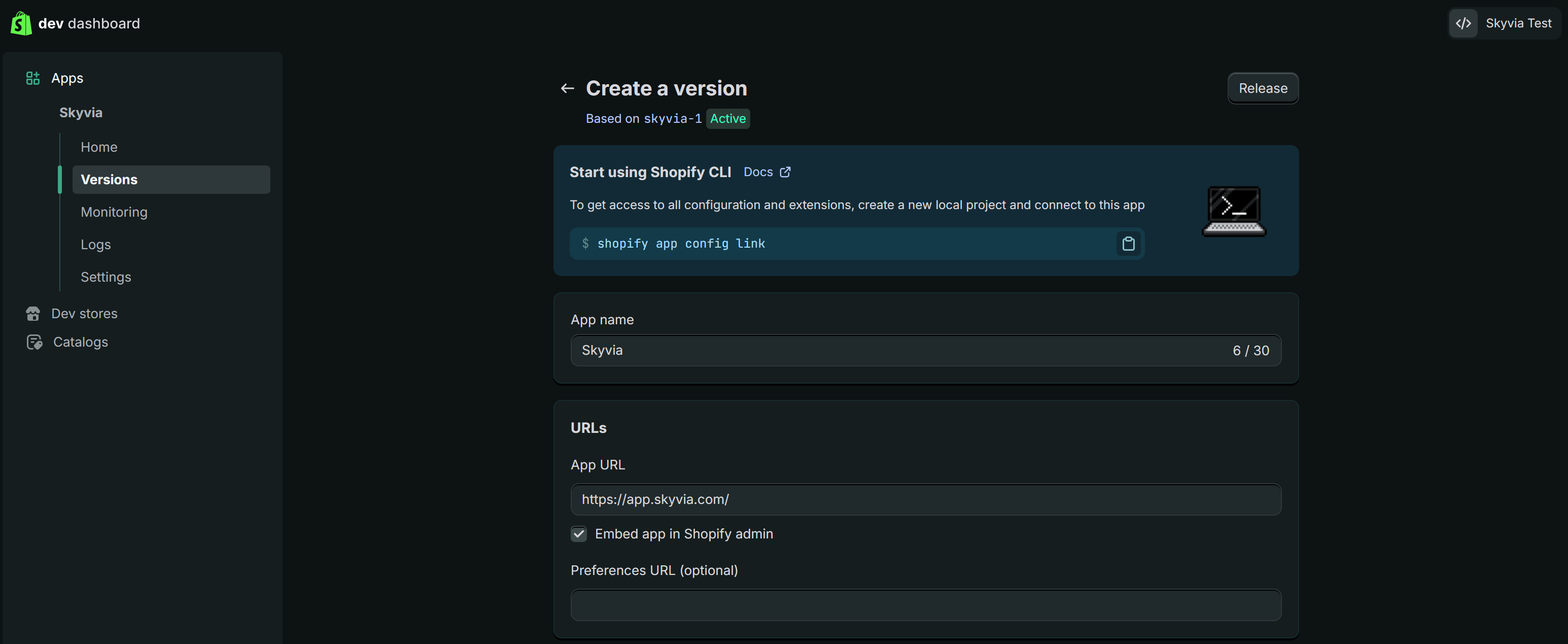Open the Settings page
This screenshot has height=644, width=1568.
coord(106,277)
